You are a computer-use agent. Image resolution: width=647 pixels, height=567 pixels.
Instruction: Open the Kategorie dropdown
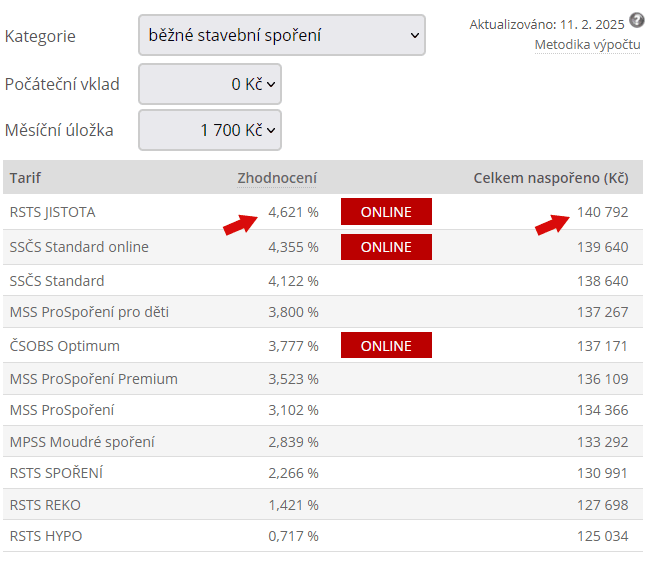(282, 35)
